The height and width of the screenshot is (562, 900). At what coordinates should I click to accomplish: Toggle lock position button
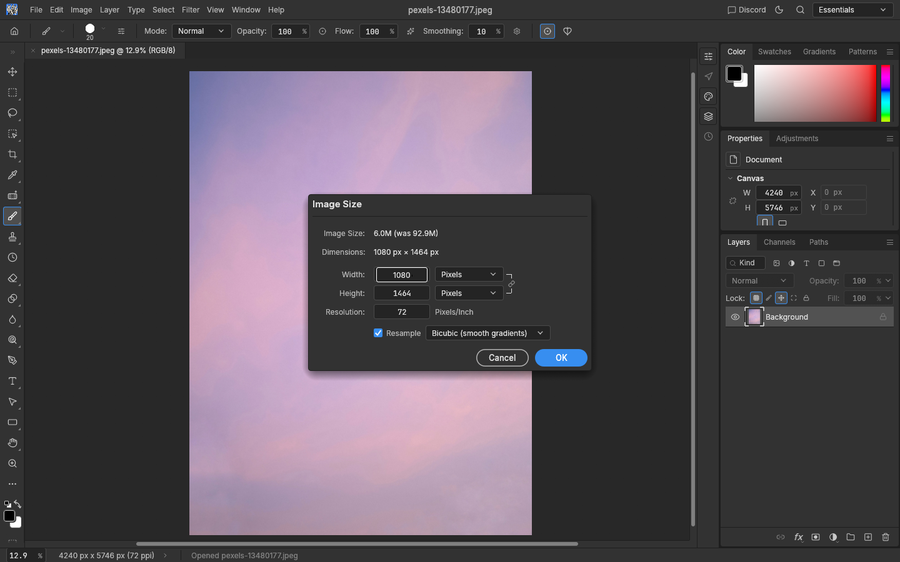point(781,298)
